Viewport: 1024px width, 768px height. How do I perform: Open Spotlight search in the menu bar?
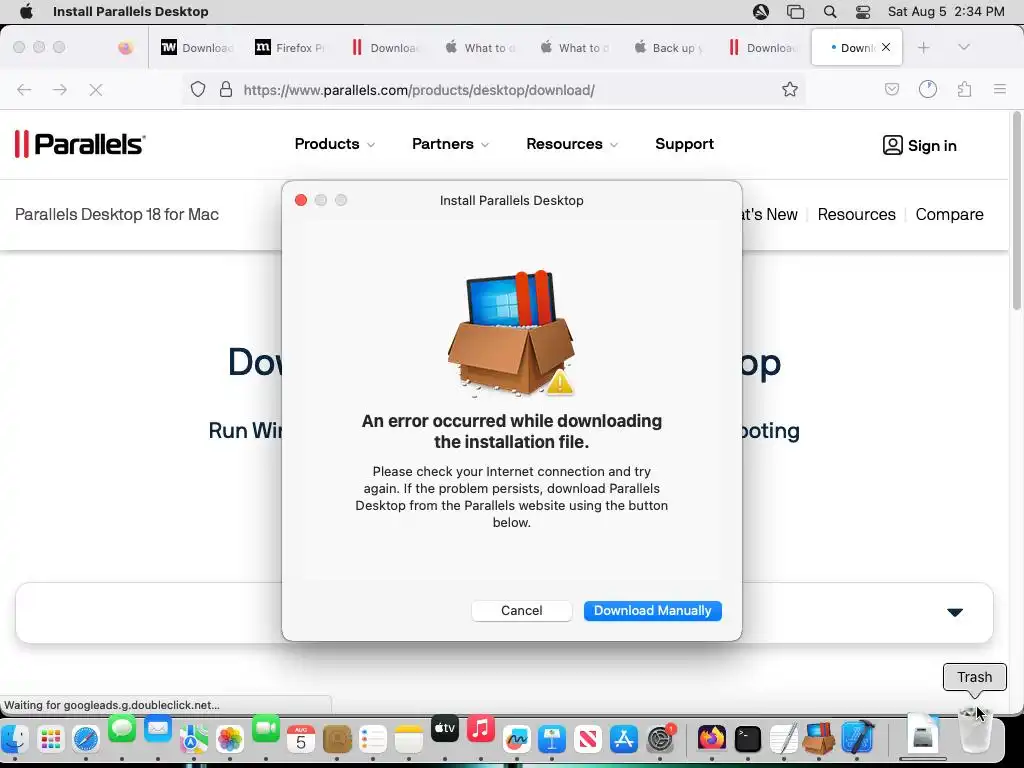coord(829,11)
